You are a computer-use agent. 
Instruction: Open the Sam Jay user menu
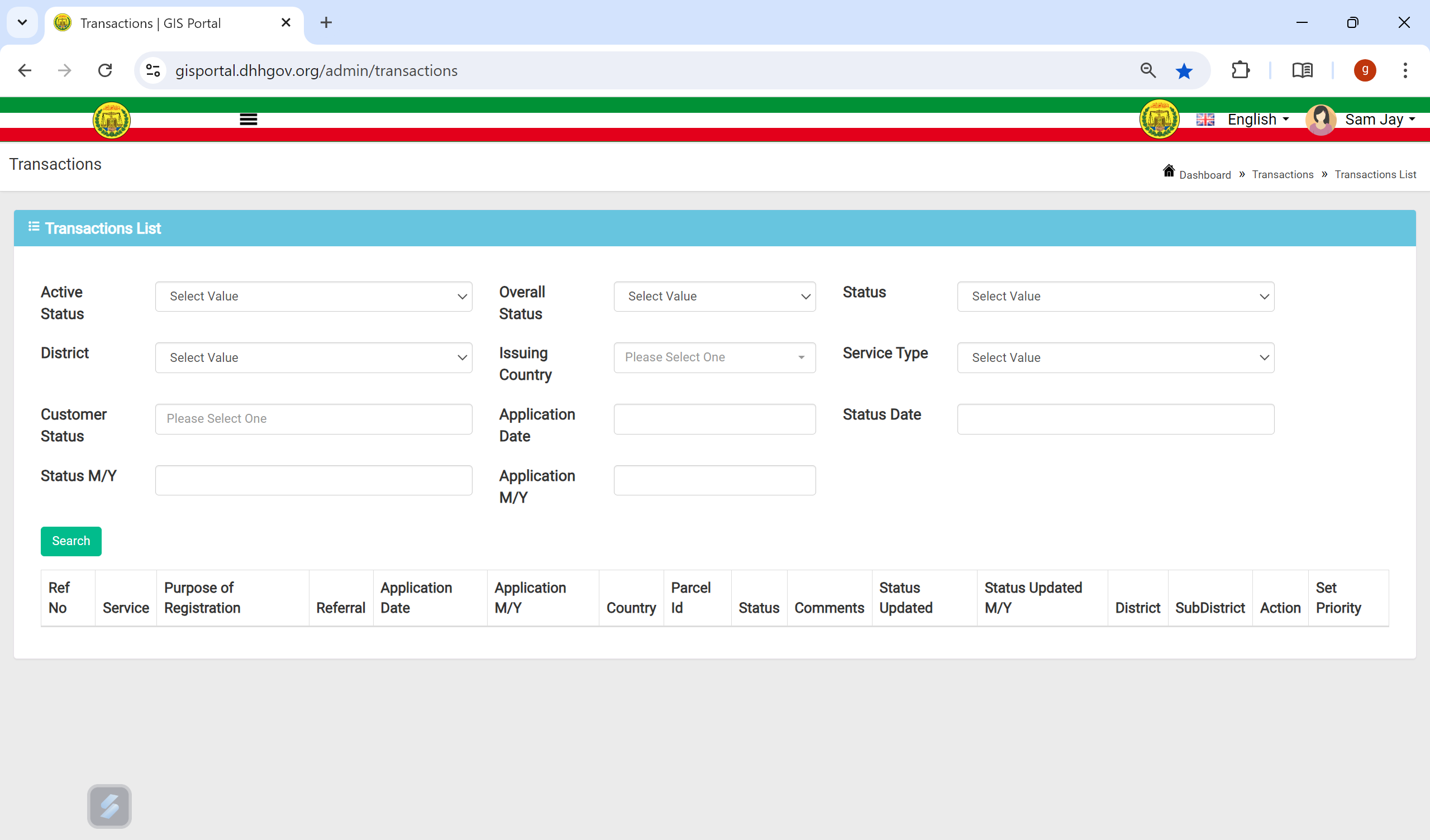point(1380,119)
